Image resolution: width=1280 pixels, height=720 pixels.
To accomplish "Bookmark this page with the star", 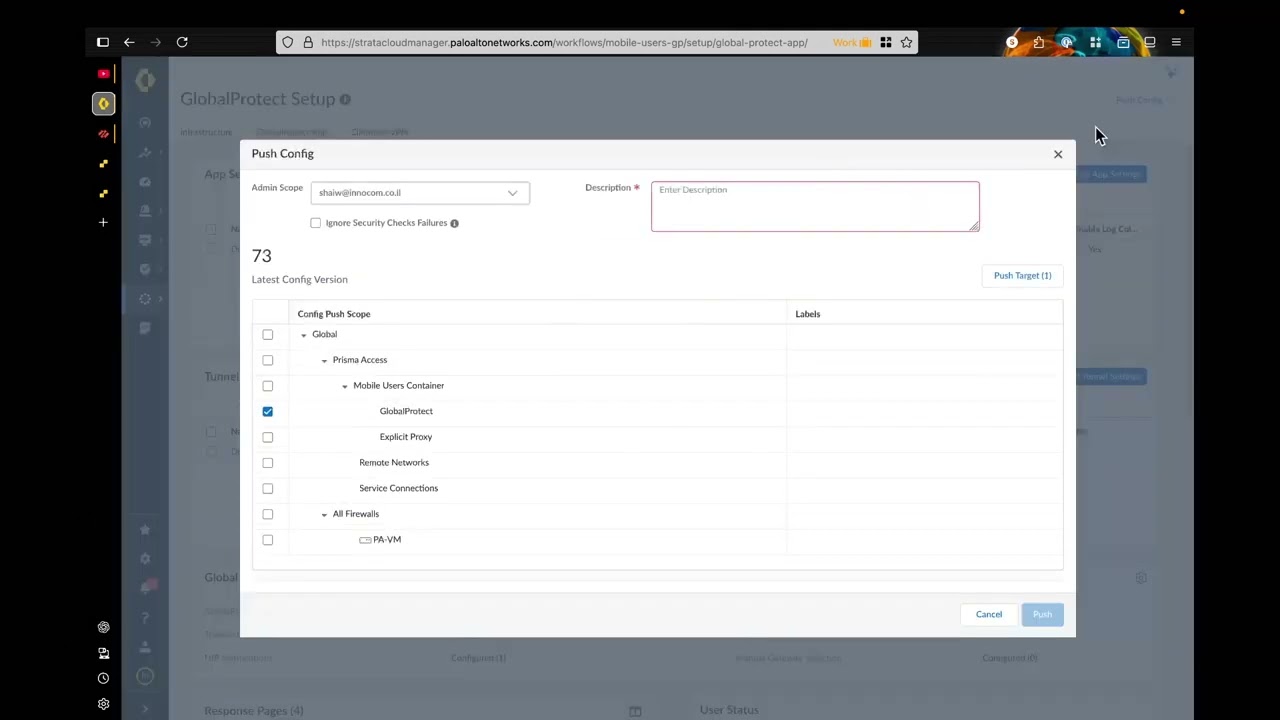I will coord(906,42).
